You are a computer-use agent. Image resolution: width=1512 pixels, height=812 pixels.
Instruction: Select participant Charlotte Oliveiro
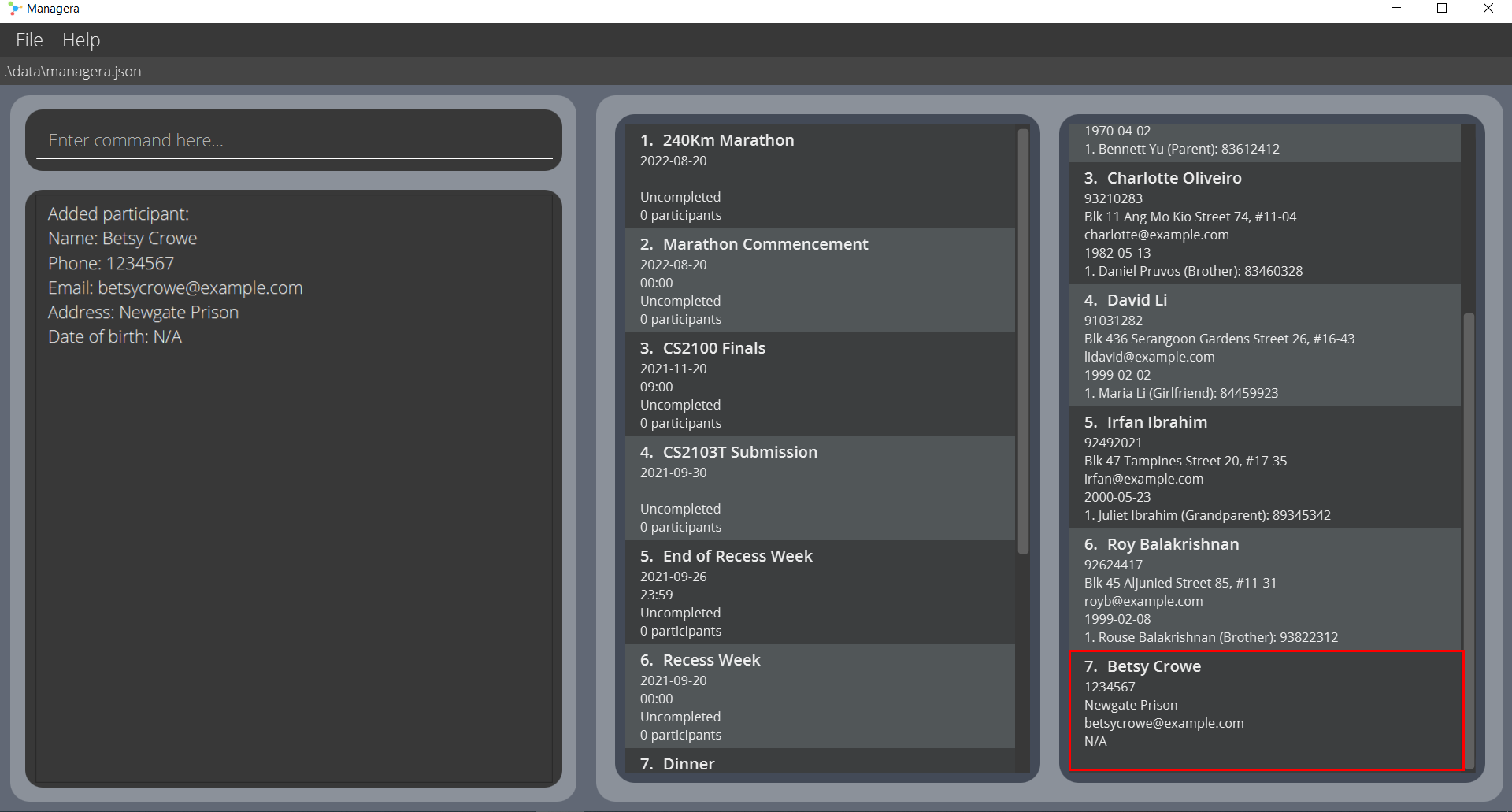coord(1265,224)
